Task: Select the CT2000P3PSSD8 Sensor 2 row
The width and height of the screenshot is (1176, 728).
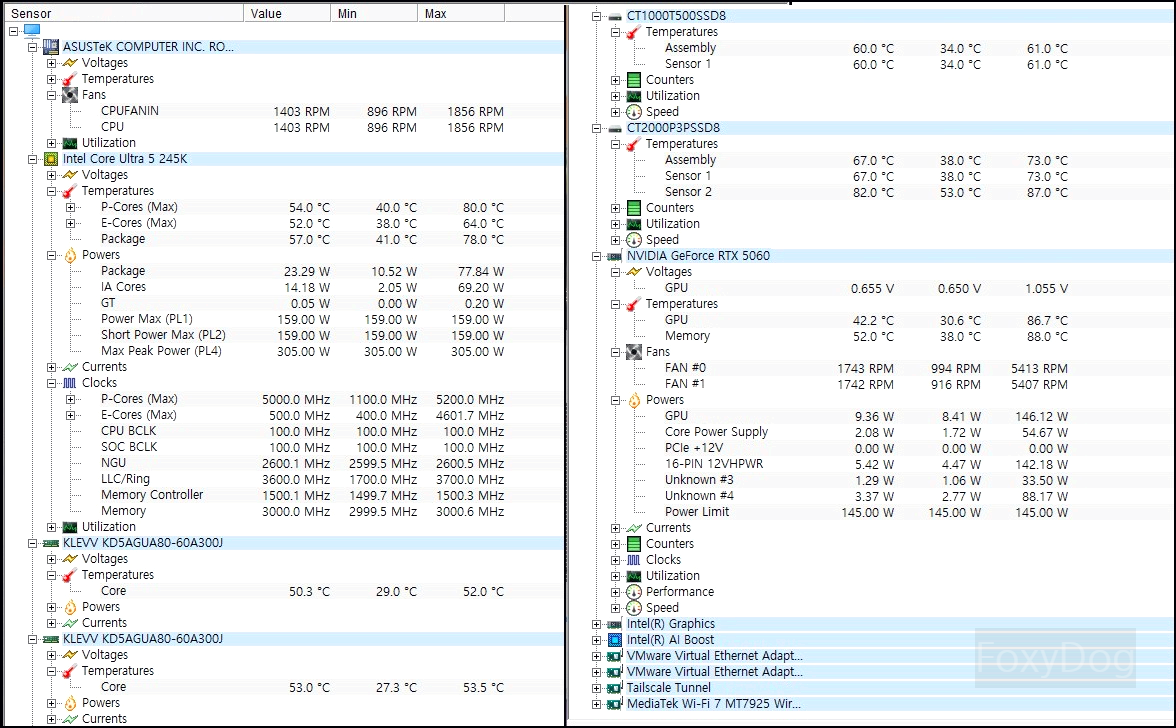Action: point(874,192)
